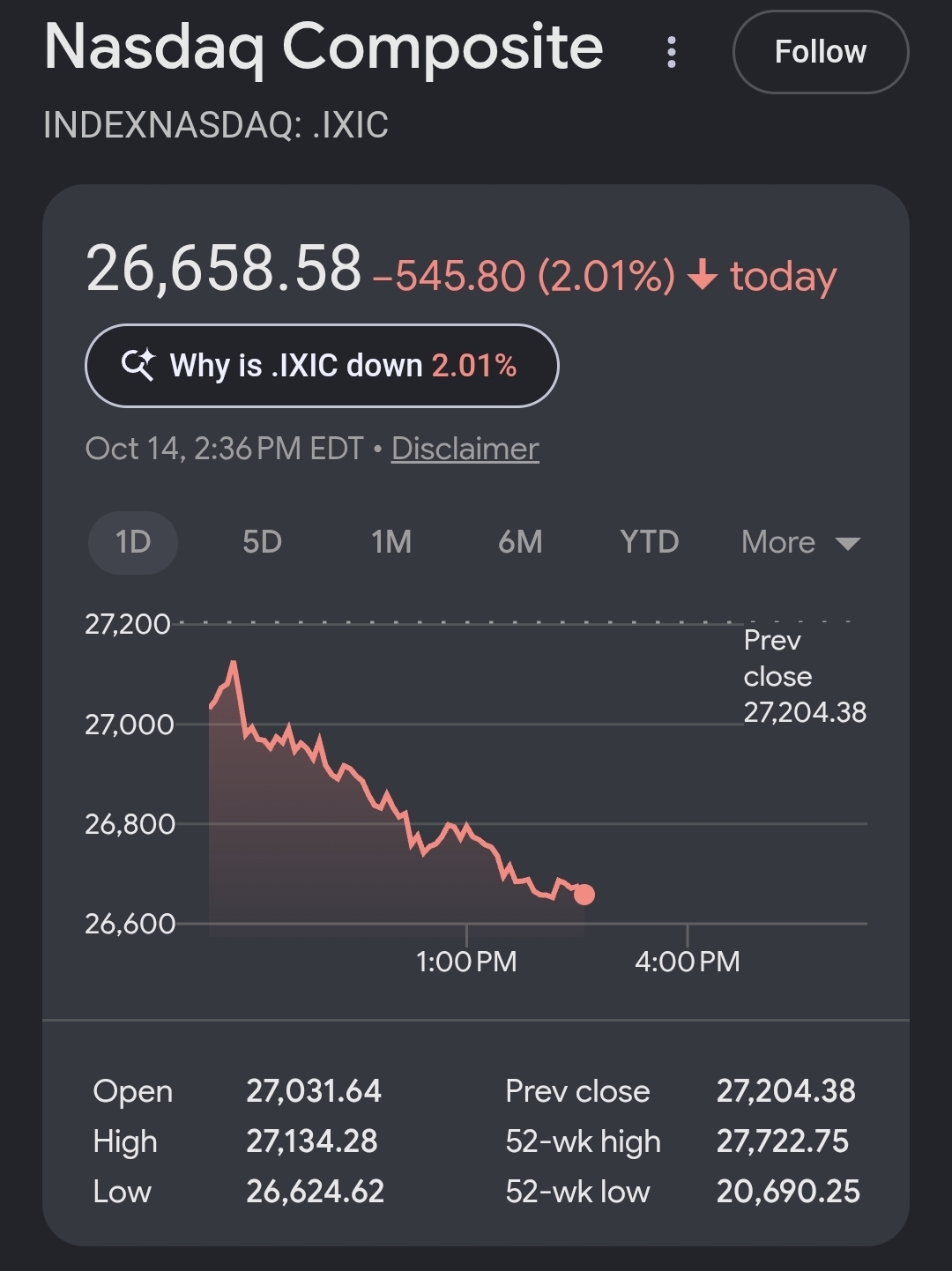Open the three-dot options menu

(672, 52)
